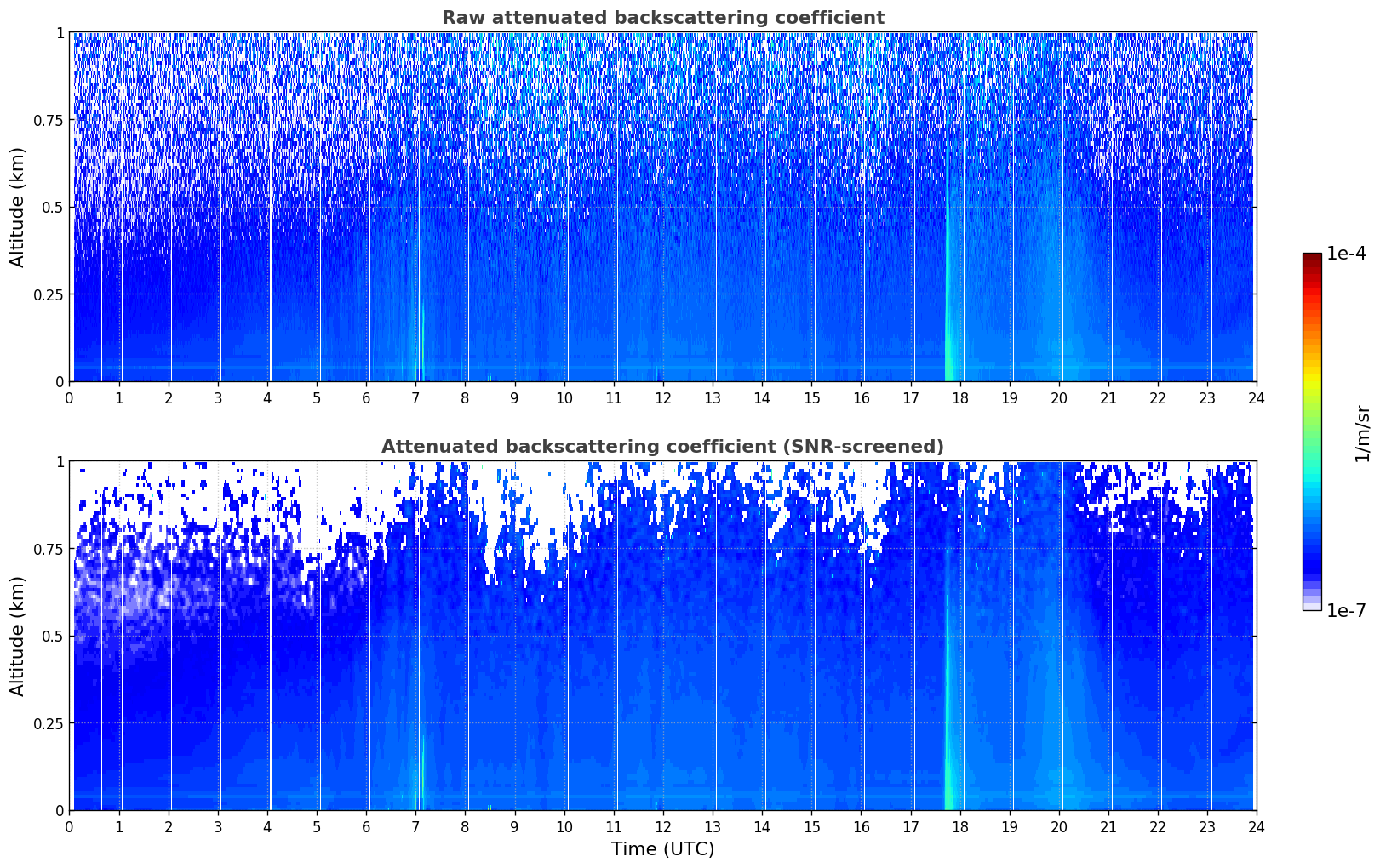Click the x-axis tick '20' under the bottom plot
1380x868 pixels.
click(x=1058, y=826)
